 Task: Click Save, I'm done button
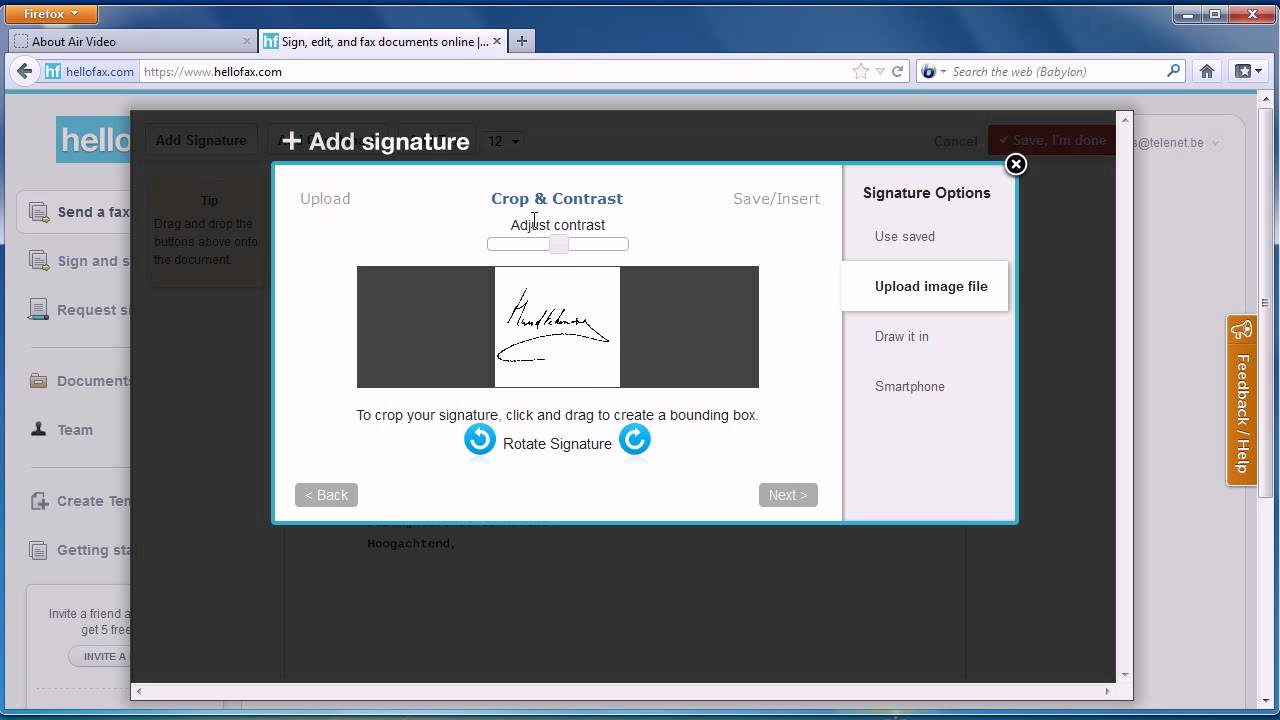coord(1050,140)
